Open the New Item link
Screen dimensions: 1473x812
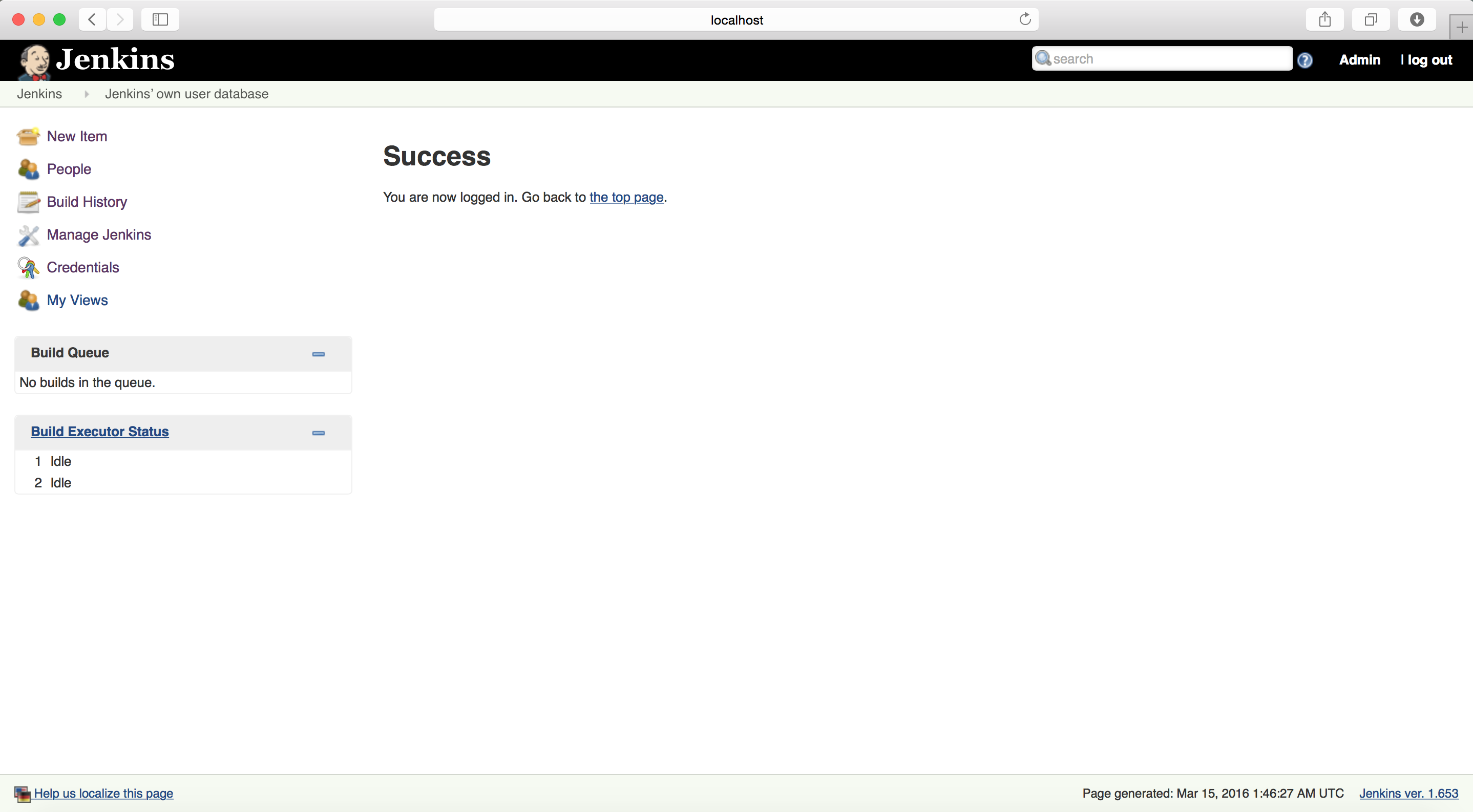(x=77, y=137)
